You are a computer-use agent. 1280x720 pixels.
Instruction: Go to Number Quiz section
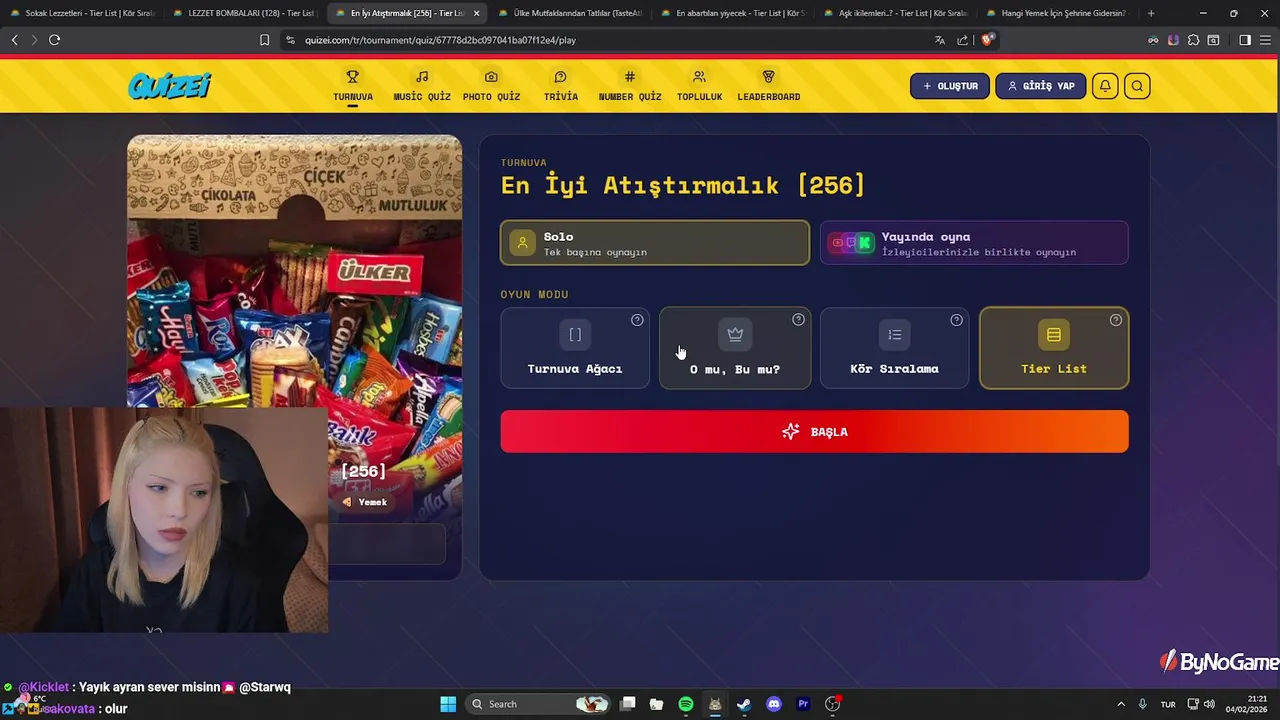(630, 86)
